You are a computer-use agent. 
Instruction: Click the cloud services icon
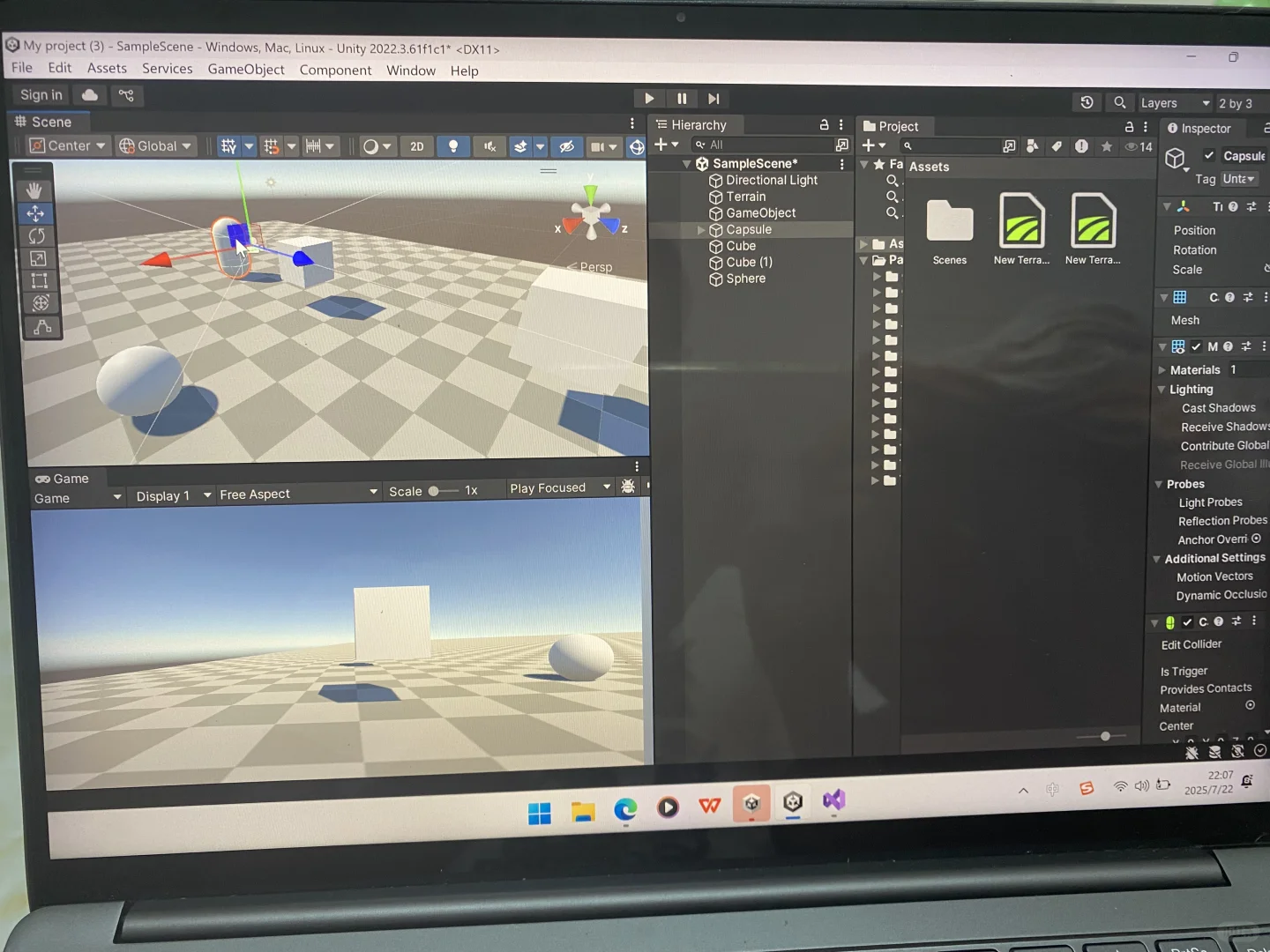90,95
